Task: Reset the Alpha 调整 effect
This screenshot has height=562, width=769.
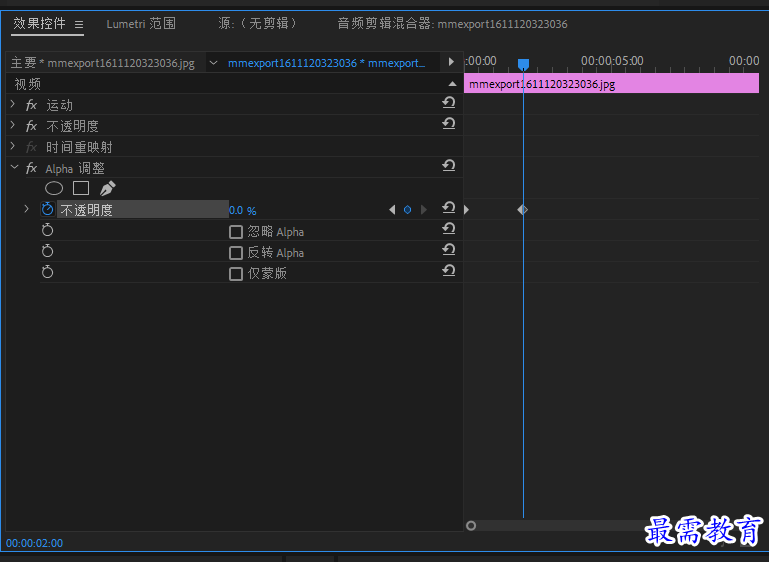Action: pyautogui.click(x=448, y=166)
